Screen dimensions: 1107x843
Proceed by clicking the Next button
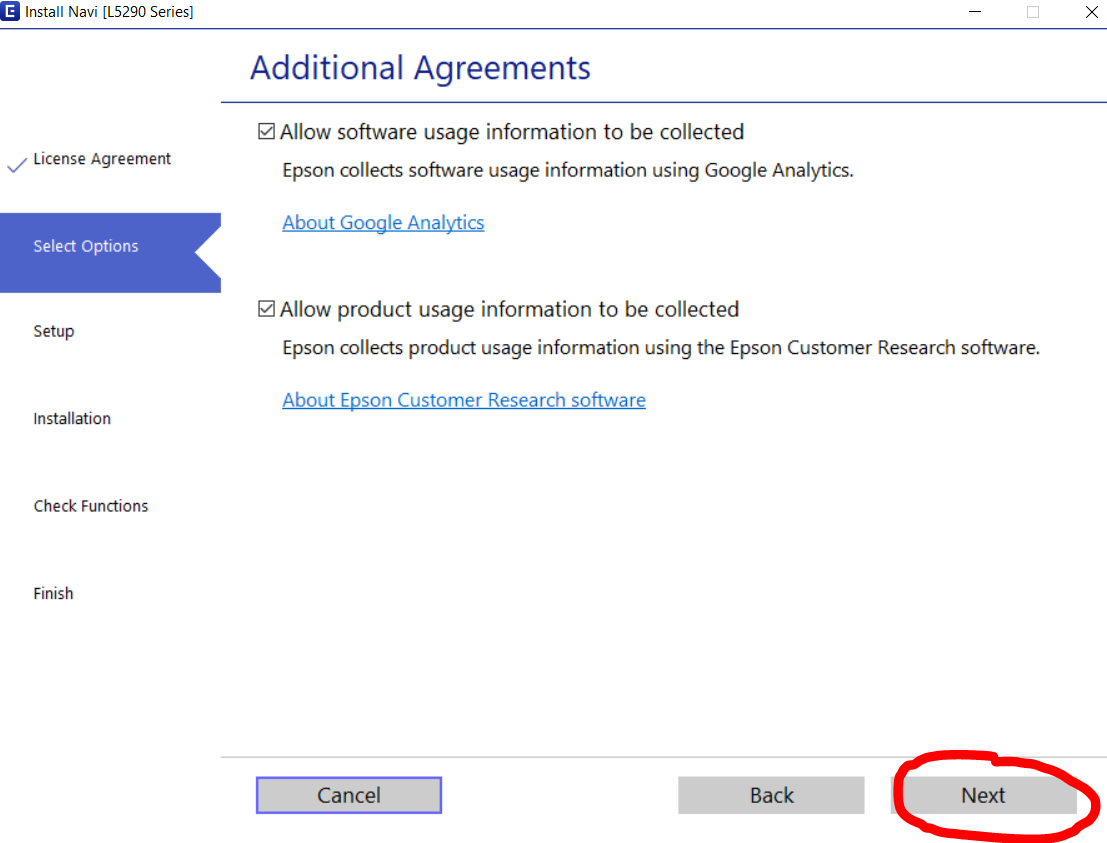point(983,795)
